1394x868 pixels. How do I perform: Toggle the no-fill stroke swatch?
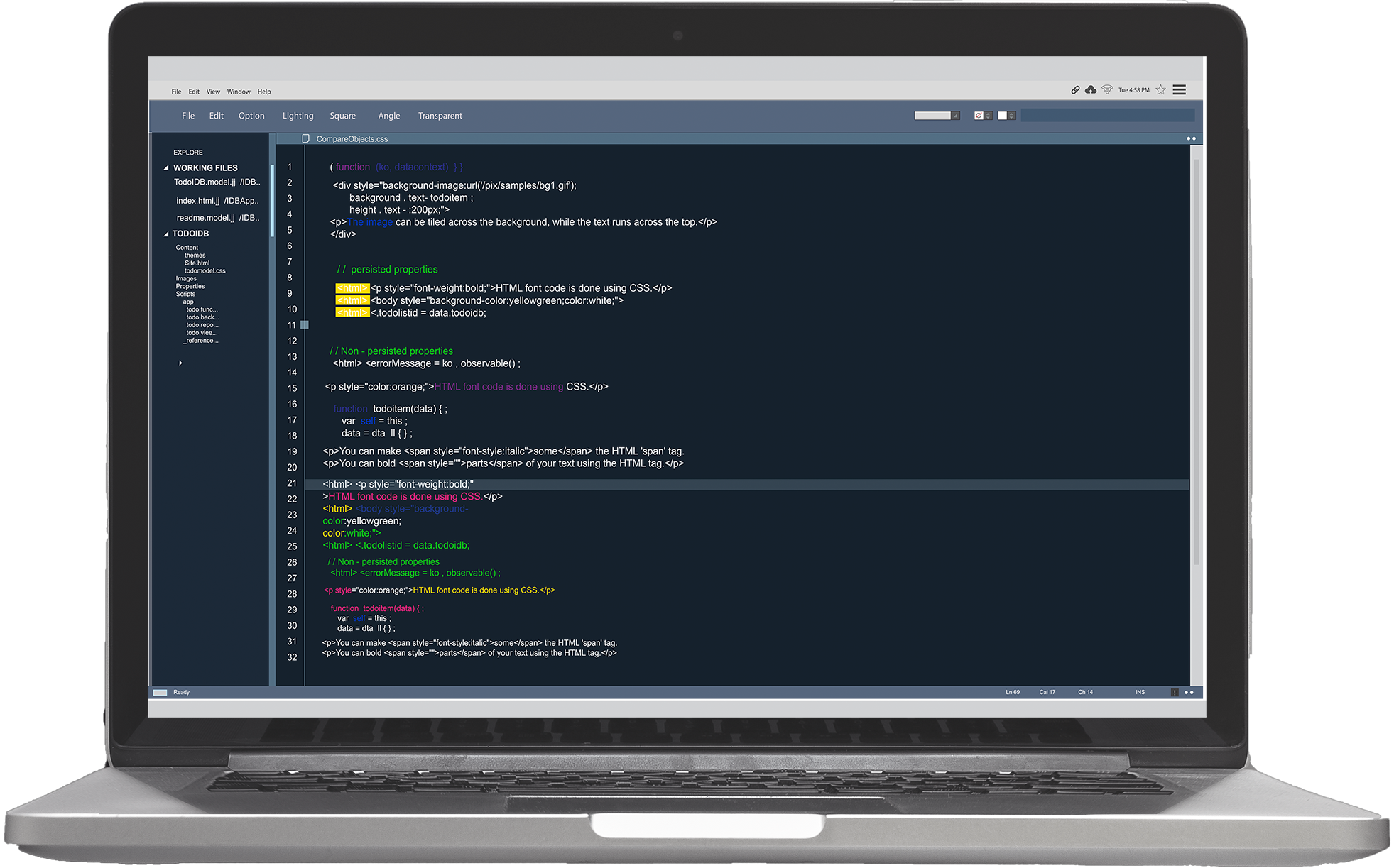pos(979,116)
